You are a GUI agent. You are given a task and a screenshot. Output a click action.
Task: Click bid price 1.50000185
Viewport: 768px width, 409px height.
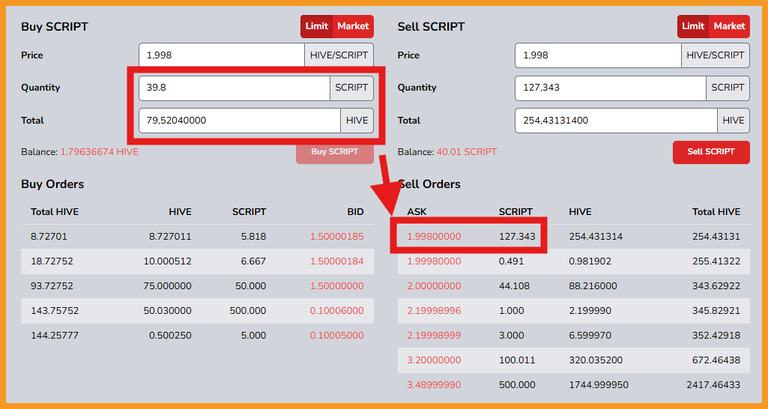coord(337,237)
